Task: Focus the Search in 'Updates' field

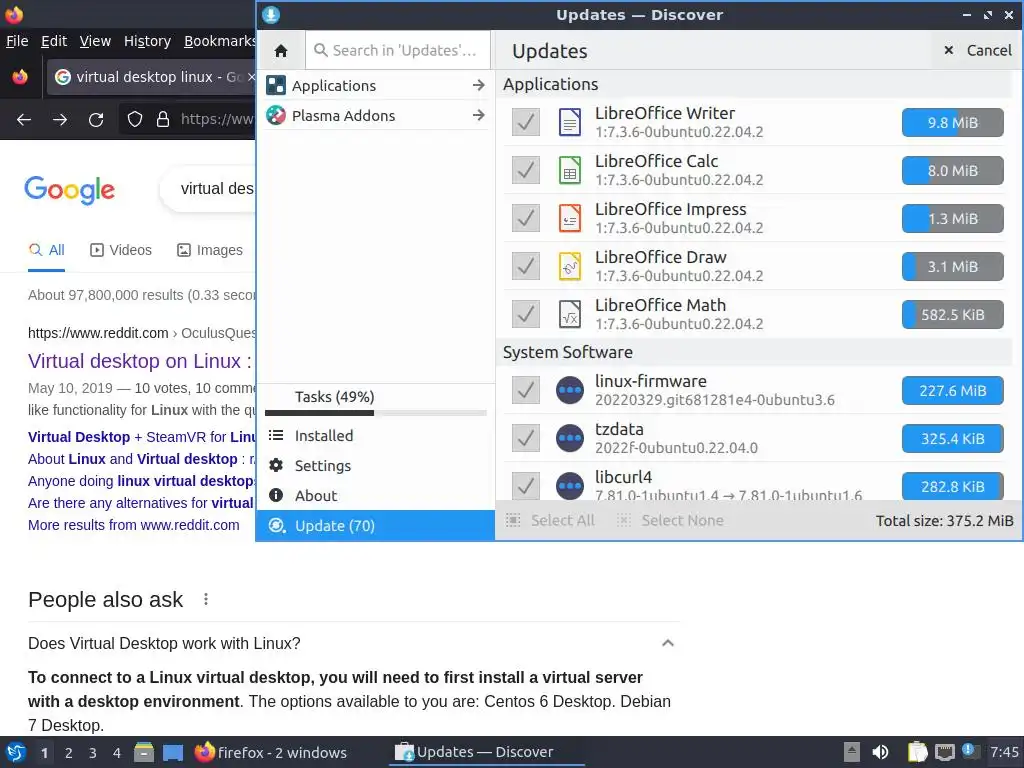Action: click(x=398, y=50)
